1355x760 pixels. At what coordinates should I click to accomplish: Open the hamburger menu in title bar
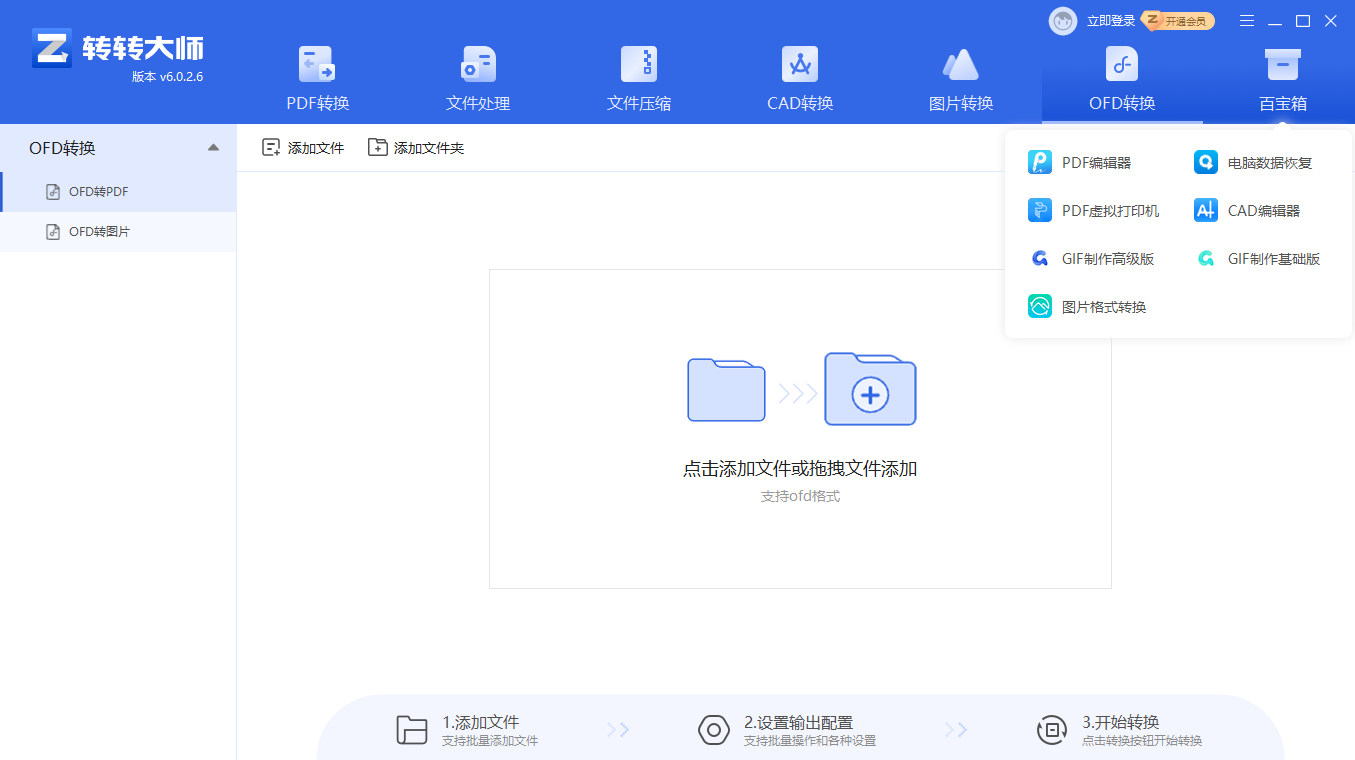[1246, 21]
